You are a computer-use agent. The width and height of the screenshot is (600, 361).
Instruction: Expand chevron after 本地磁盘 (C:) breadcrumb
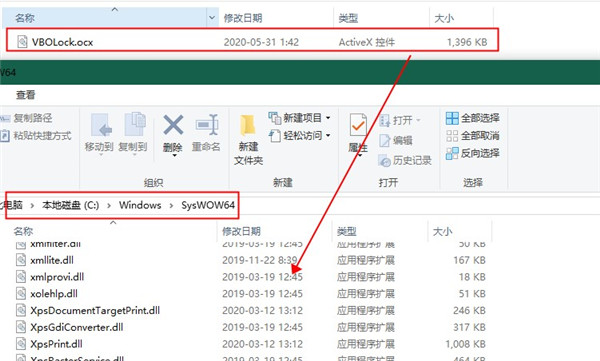pyautogui.click(x=109, y=206)
